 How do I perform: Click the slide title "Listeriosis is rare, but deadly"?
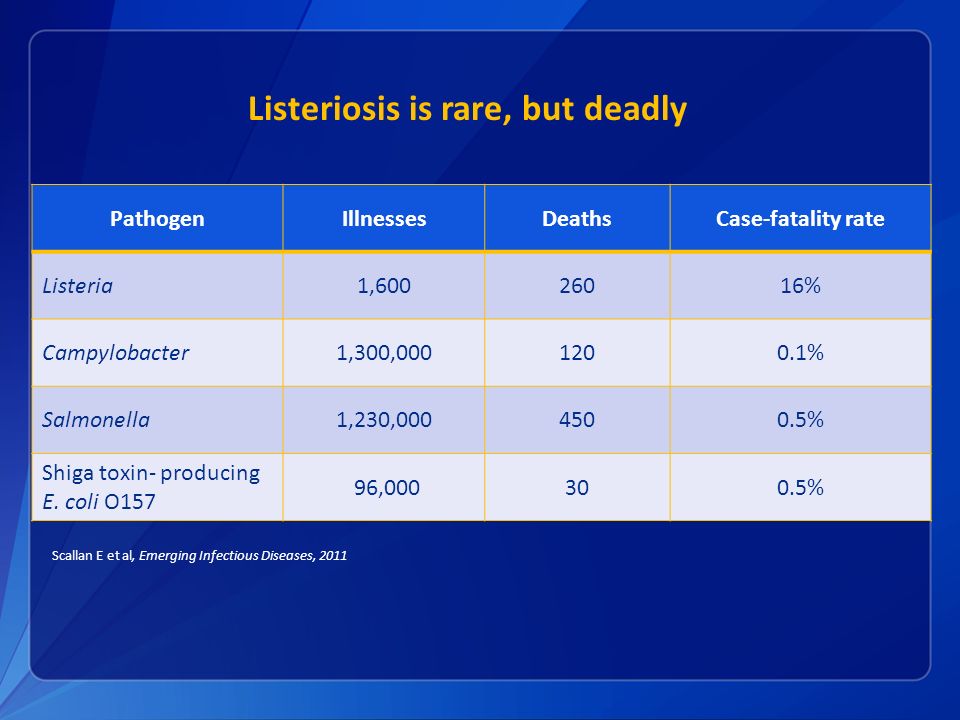point(467,109)
